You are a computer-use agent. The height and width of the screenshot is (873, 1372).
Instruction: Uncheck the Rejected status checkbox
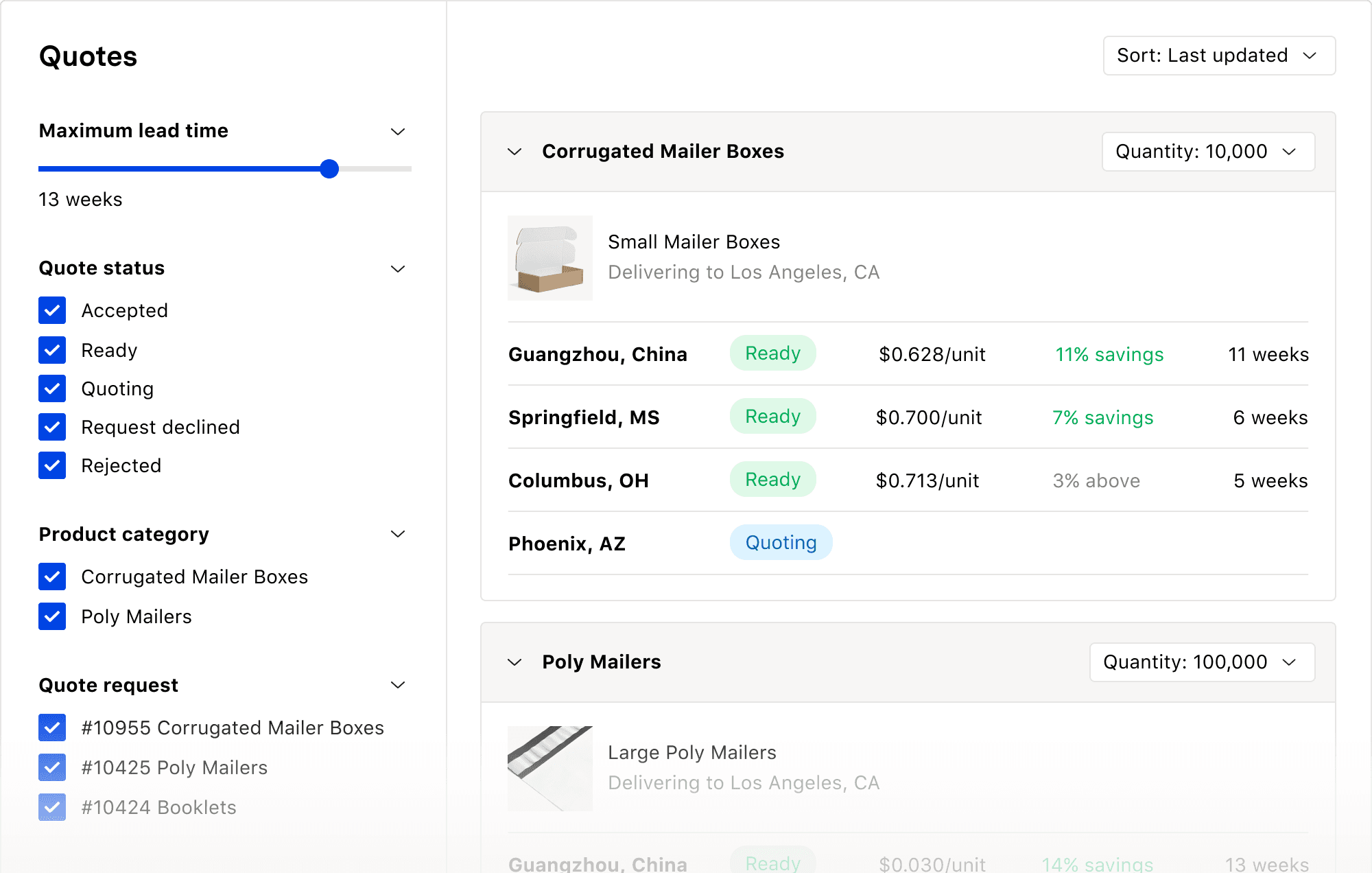[52, 465]
